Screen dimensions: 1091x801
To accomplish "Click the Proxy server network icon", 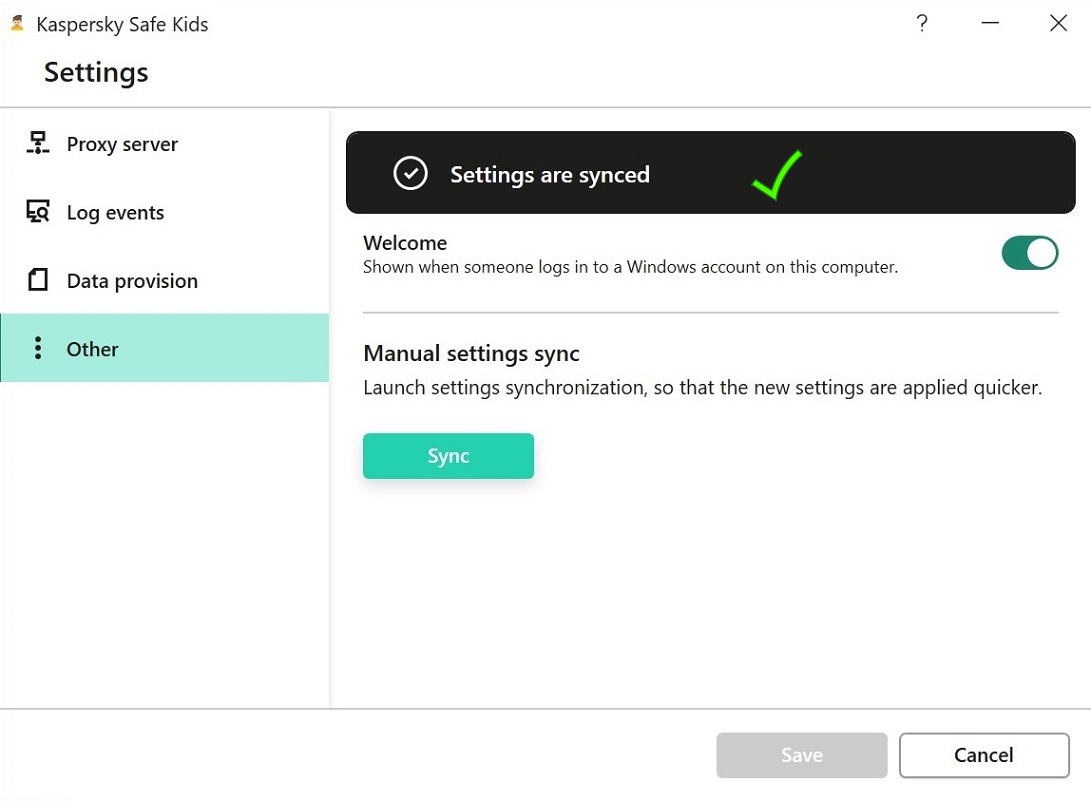I will click(38, 144).
